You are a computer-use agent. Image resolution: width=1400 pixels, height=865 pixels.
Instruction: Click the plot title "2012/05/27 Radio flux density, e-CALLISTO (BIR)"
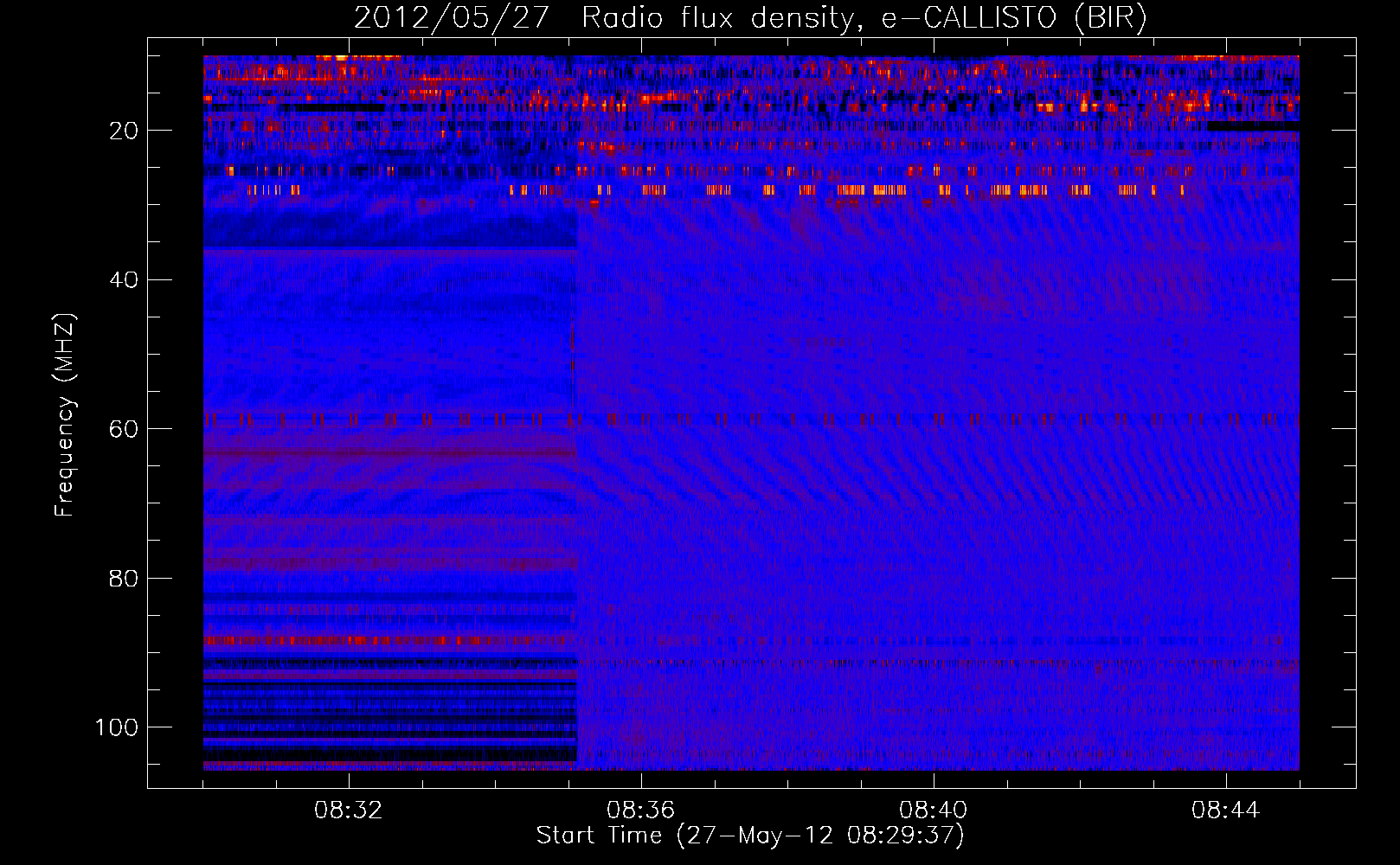[x=750, y=18]
